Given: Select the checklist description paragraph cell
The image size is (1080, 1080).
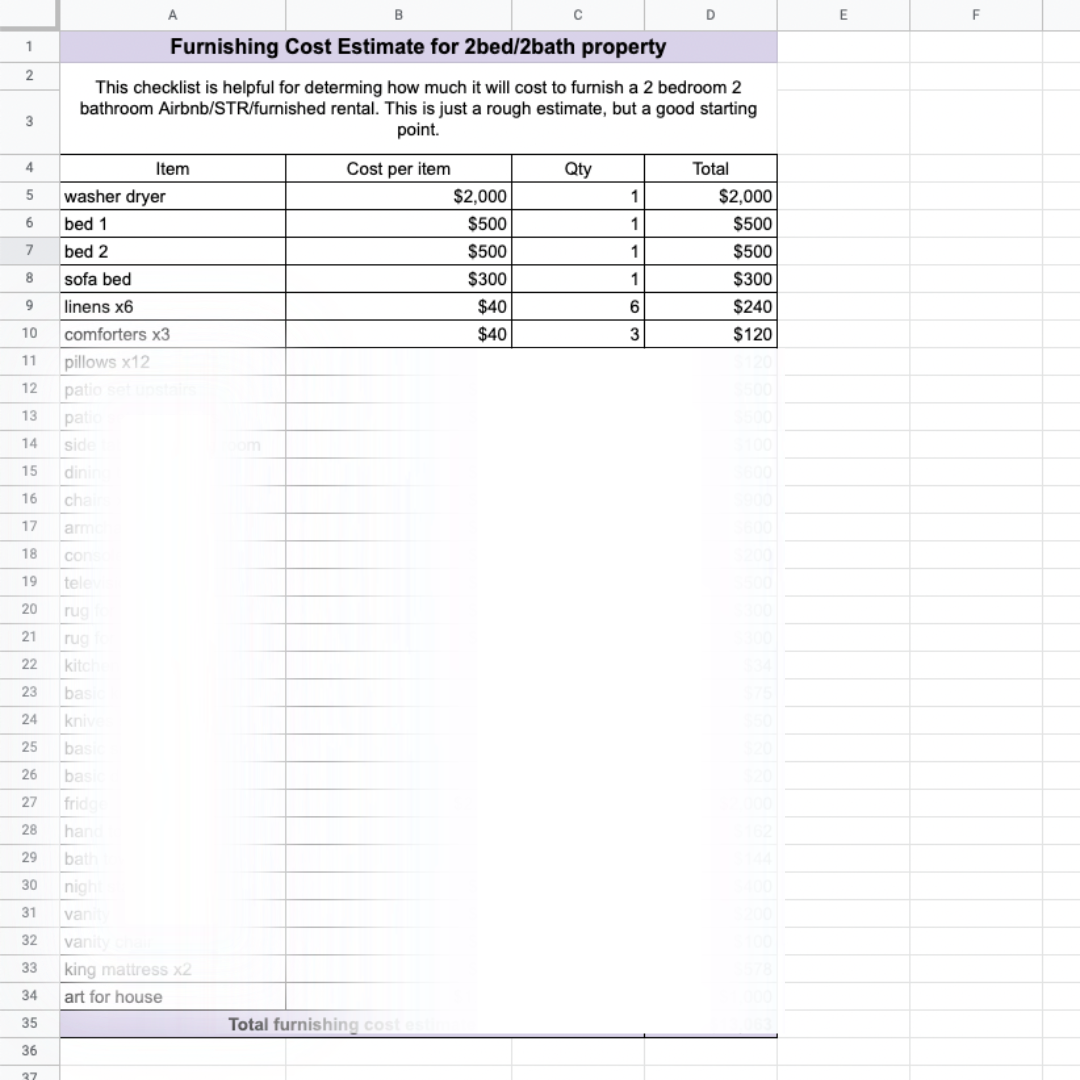Looking at the screenshot, I should tap(418, 108).
